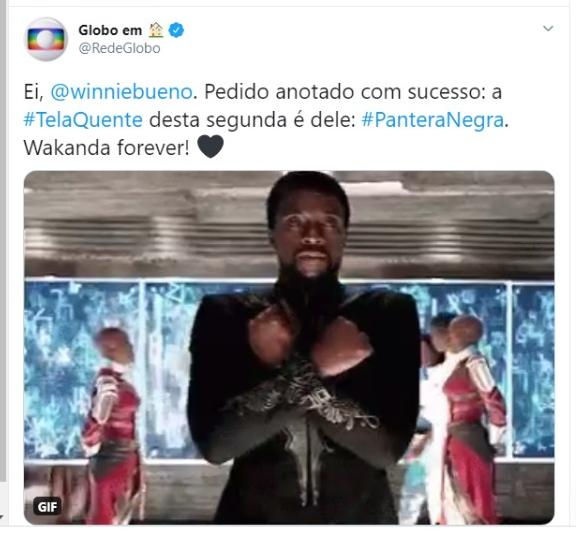Click the blue verified badge
This screenshot has height=552, width=576.
click(176, 30)
